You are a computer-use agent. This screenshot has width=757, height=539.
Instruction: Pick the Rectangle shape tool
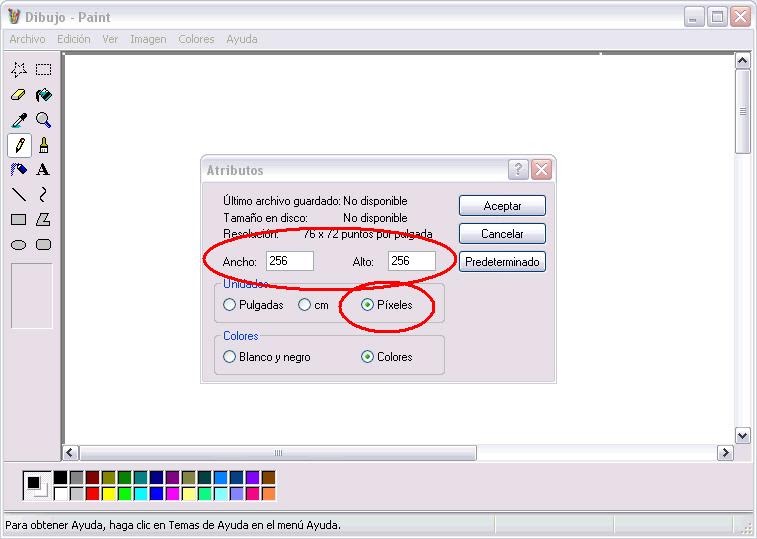pyautogui.click(x=19, y=220)
